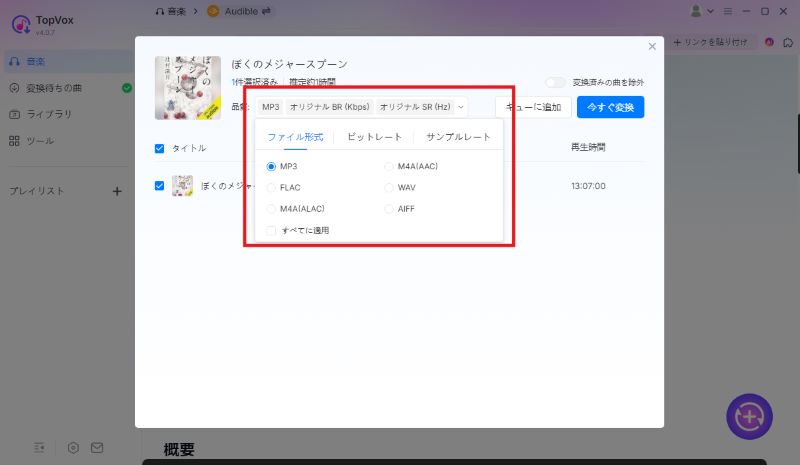This screenshot has width=800, height=465.
Task: Click the オリジナル BR (Kbps) tag
Action: 330,107
